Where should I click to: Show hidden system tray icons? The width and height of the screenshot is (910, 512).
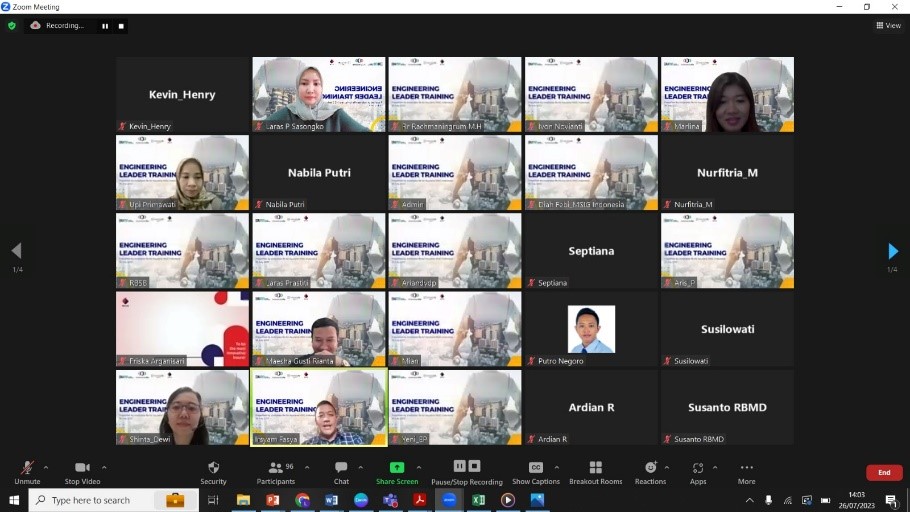coord(749,500)
